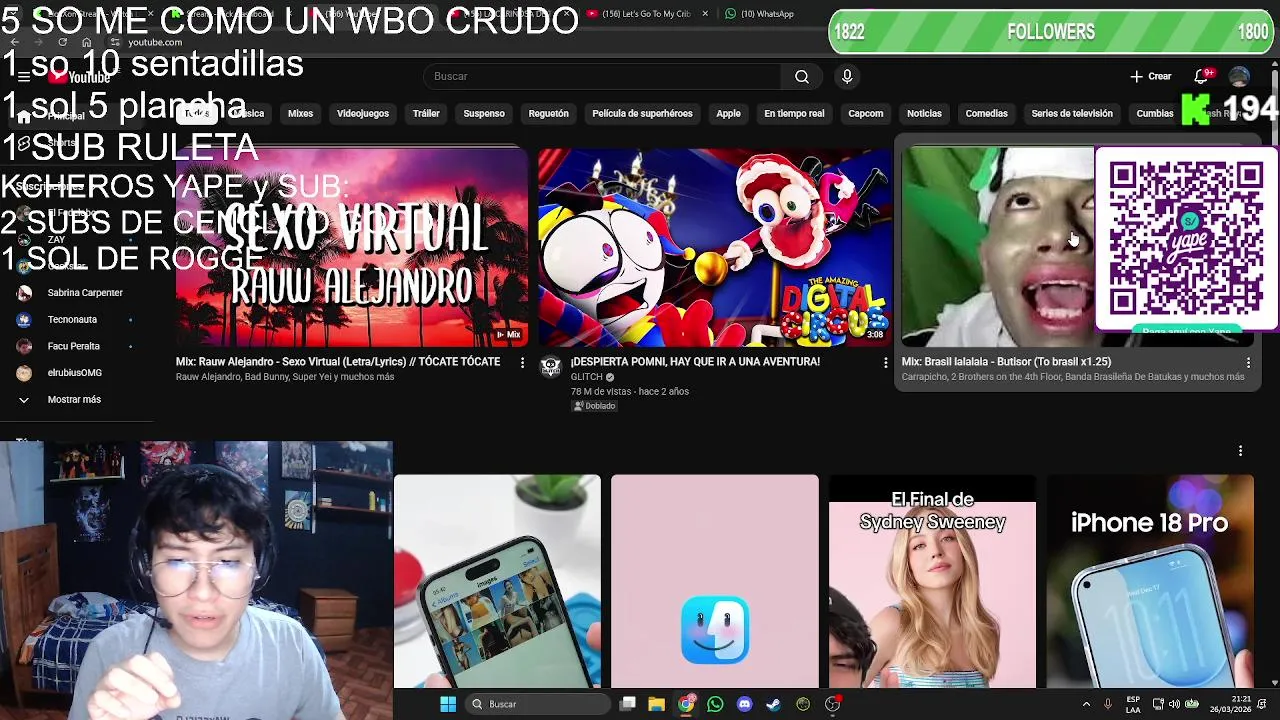Select the Tráiler filter chip
The width and height of the screenshot is (1280, 720).
click(426, 114)
